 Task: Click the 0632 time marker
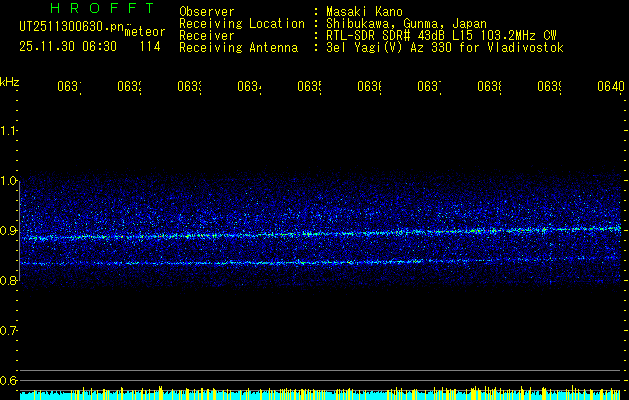[x=129, y=86]
